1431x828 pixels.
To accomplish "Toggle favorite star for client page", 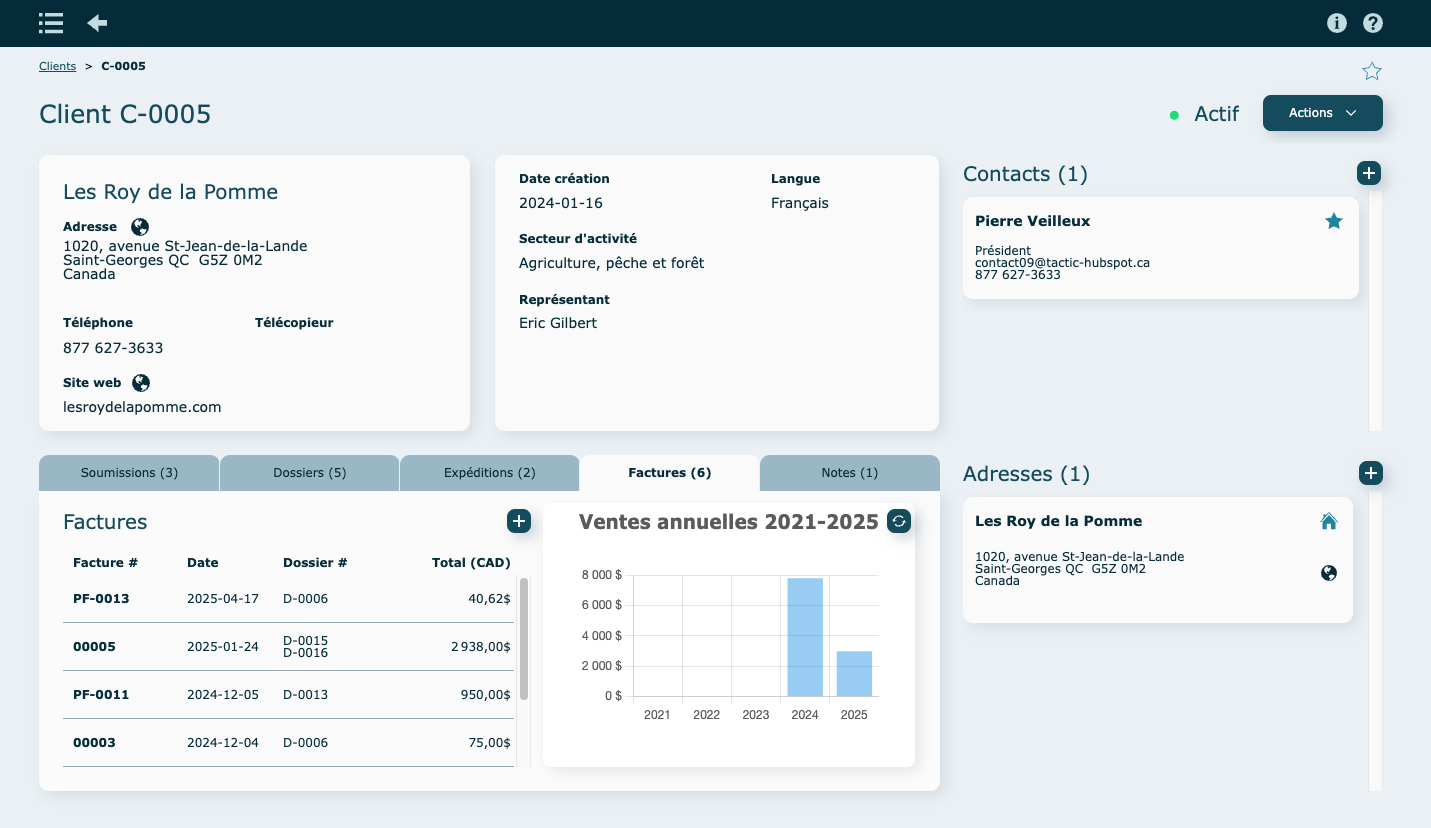I will [1372, 71].
